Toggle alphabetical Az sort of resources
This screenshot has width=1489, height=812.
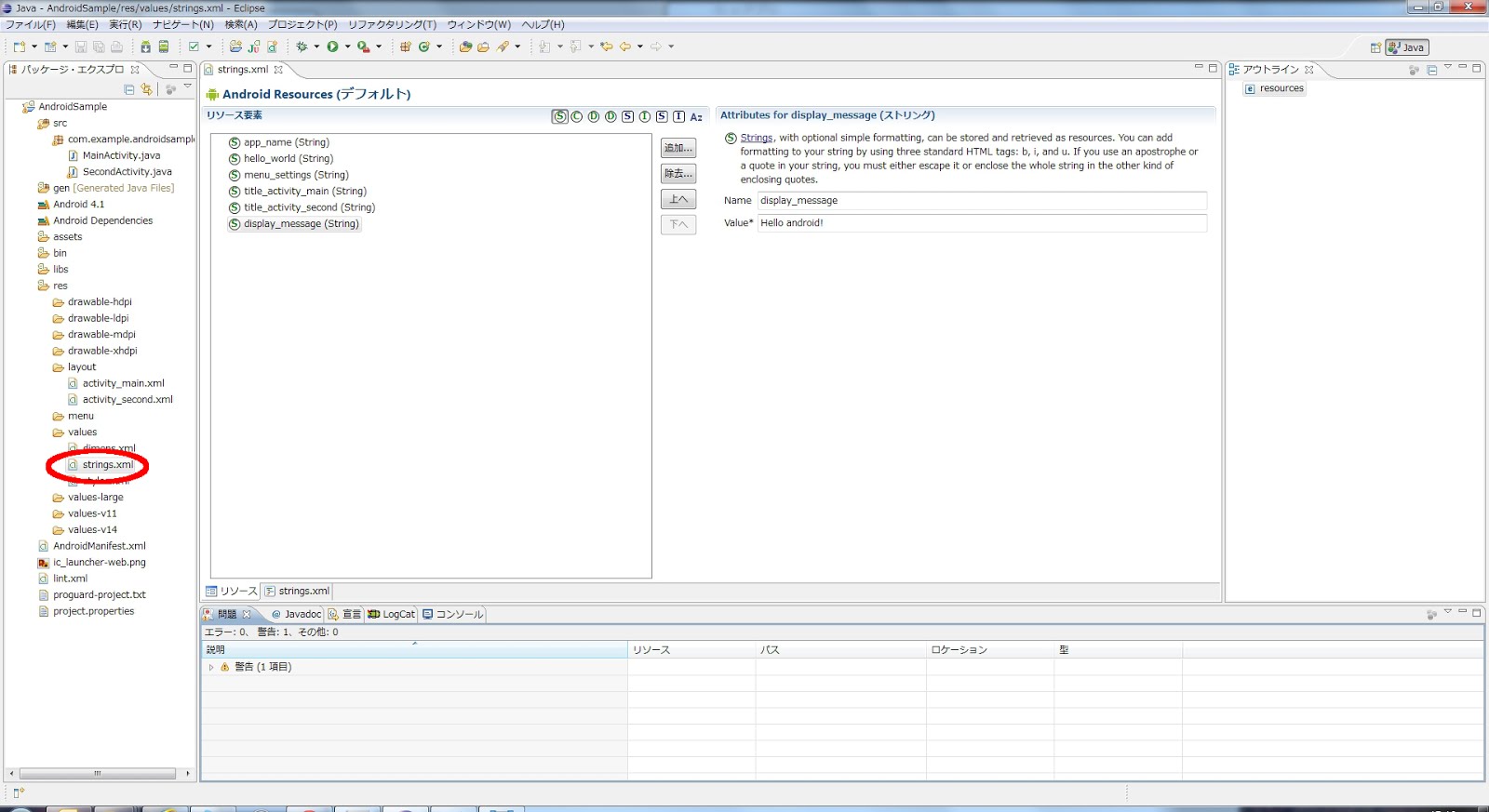[x=696, y=116]
